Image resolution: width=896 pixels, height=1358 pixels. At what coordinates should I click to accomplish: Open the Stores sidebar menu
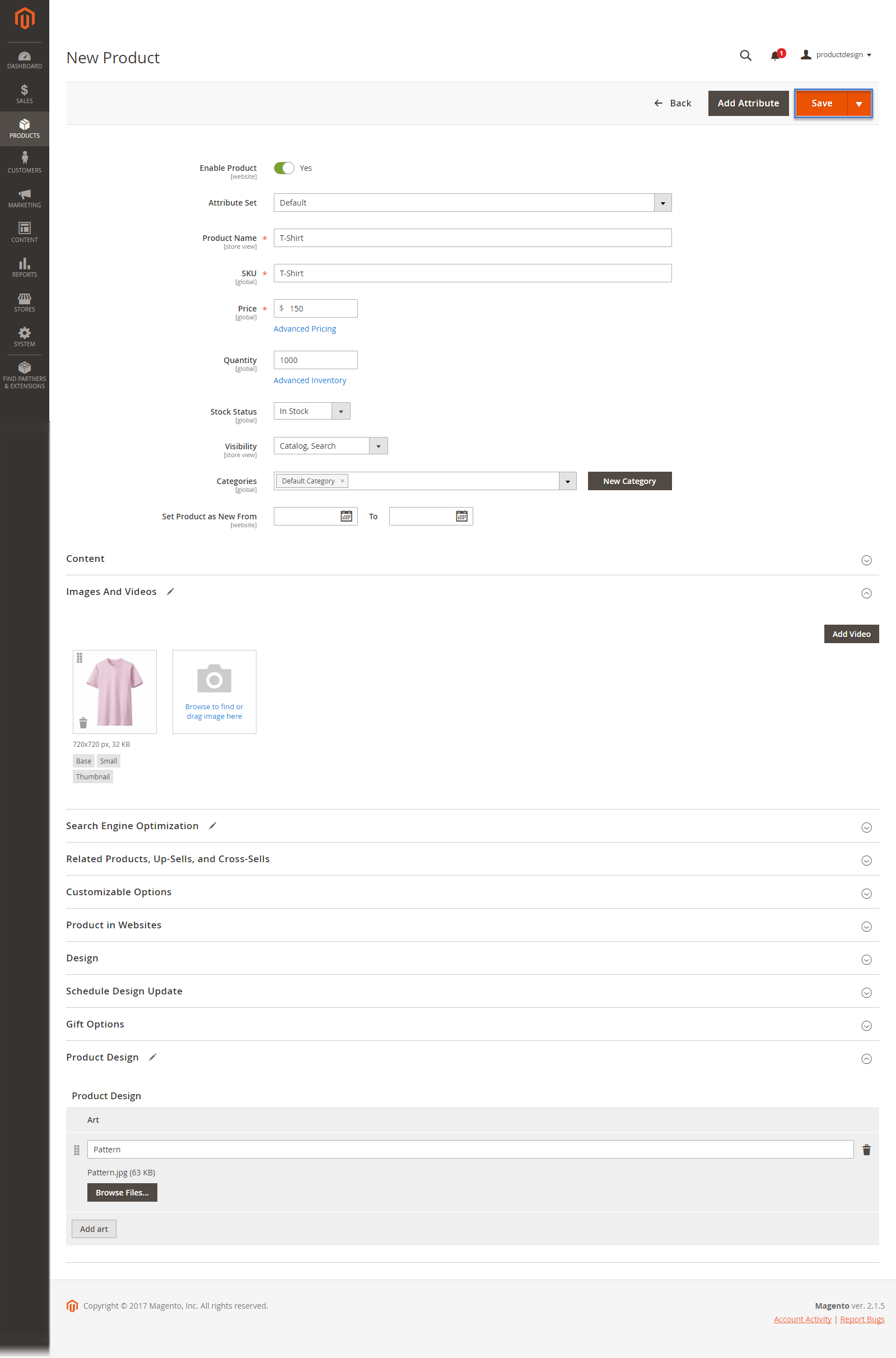(x=25, y=302)
